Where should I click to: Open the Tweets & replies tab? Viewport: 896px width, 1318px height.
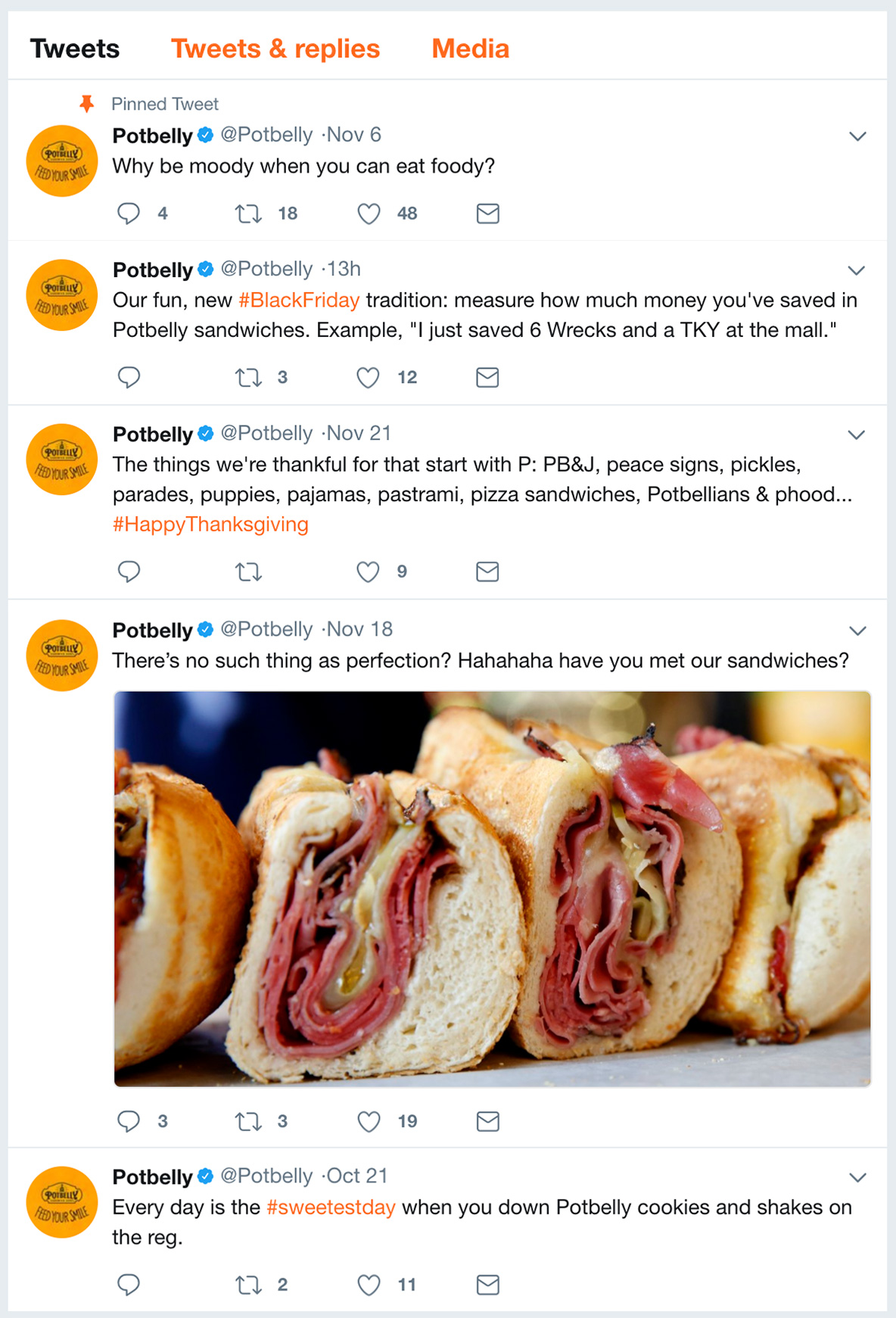coord(275,48)
